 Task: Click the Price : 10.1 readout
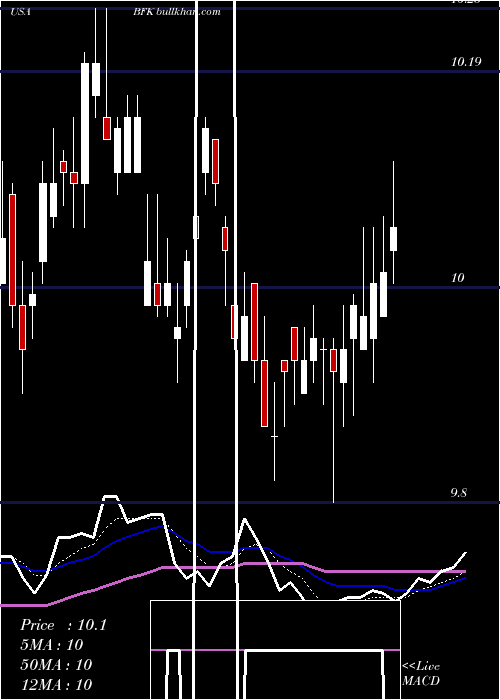[x=63, y=625]
